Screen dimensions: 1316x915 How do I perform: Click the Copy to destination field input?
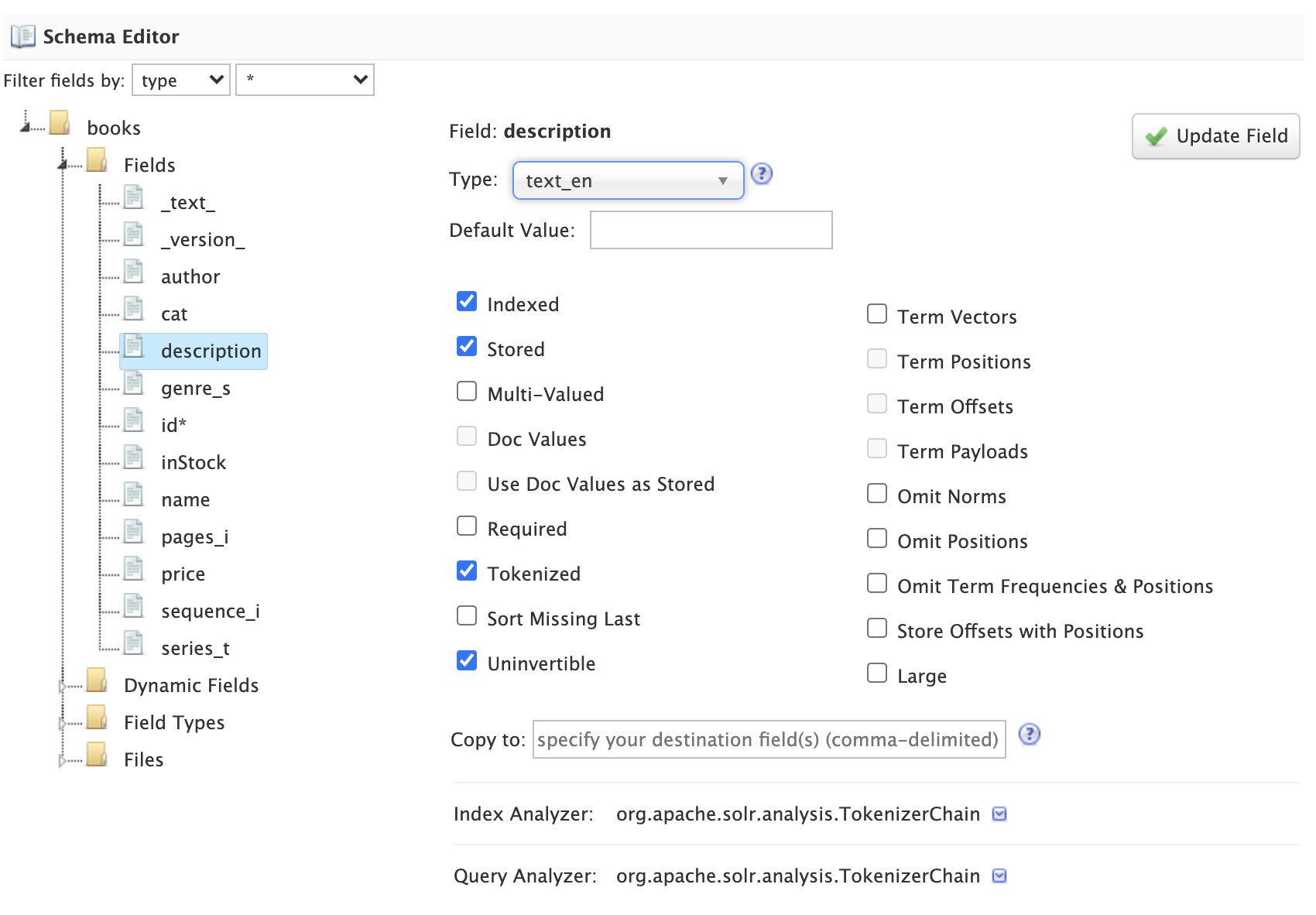click(769, 739)
